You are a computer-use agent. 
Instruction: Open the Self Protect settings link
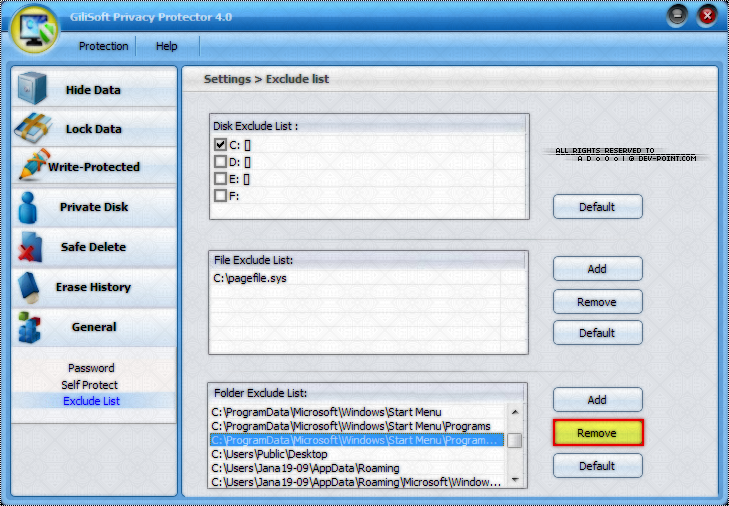[x=90, y=385]
